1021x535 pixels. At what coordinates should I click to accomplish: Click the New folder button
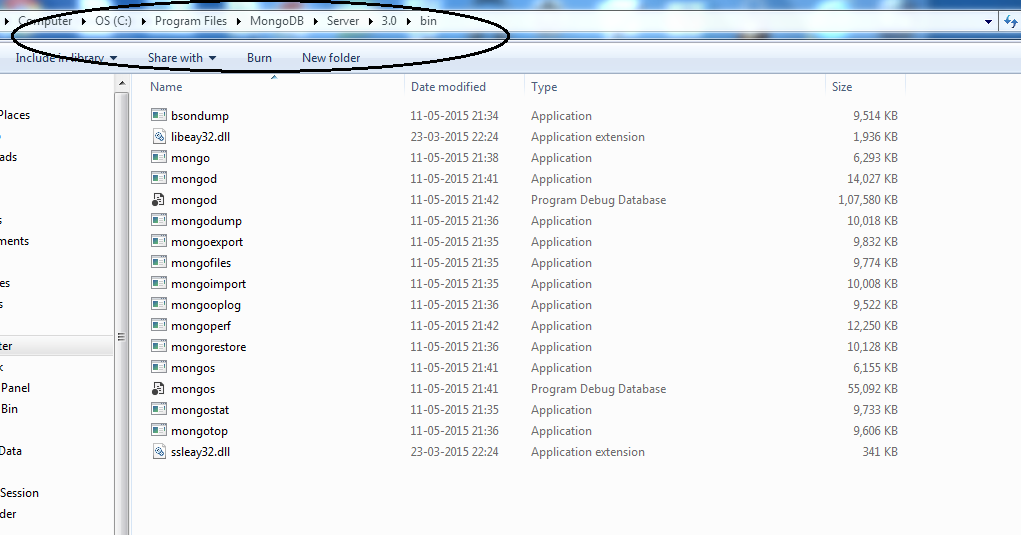click(x=331, y=58)
